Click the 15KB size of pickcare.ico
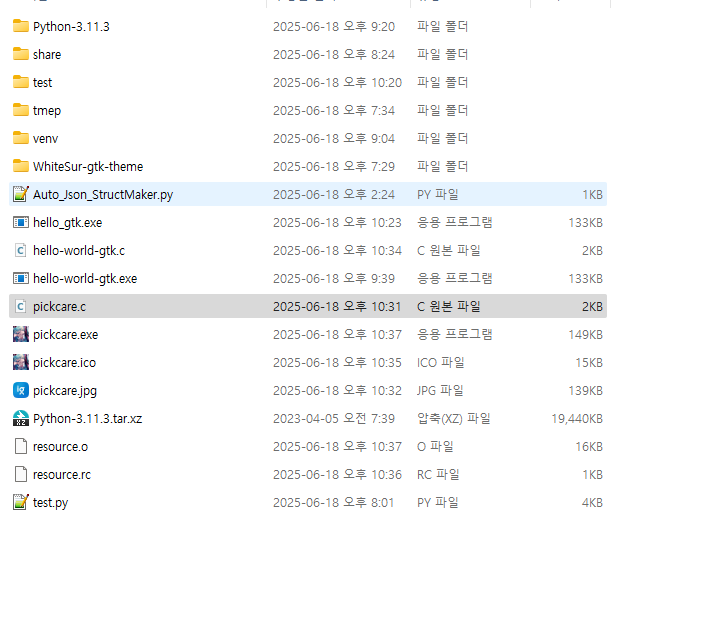The height and width of the screenshot is (618, 701). (589, 363)
